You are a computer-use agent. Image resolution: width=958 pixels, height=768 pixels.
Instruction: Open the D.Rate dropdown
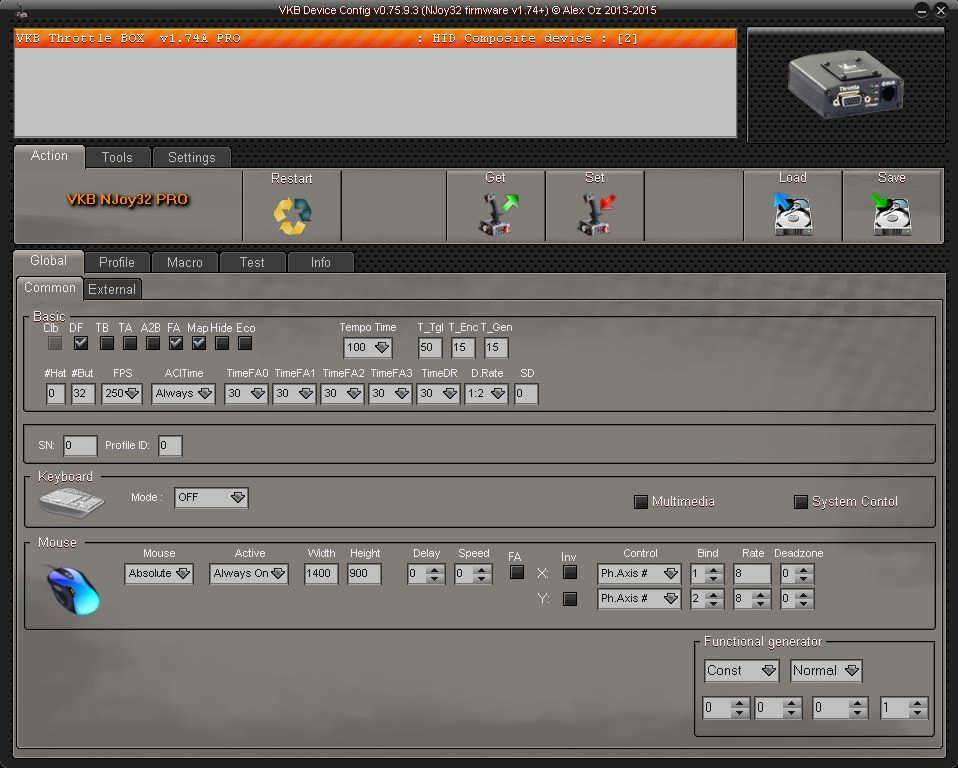click(486, 393)
